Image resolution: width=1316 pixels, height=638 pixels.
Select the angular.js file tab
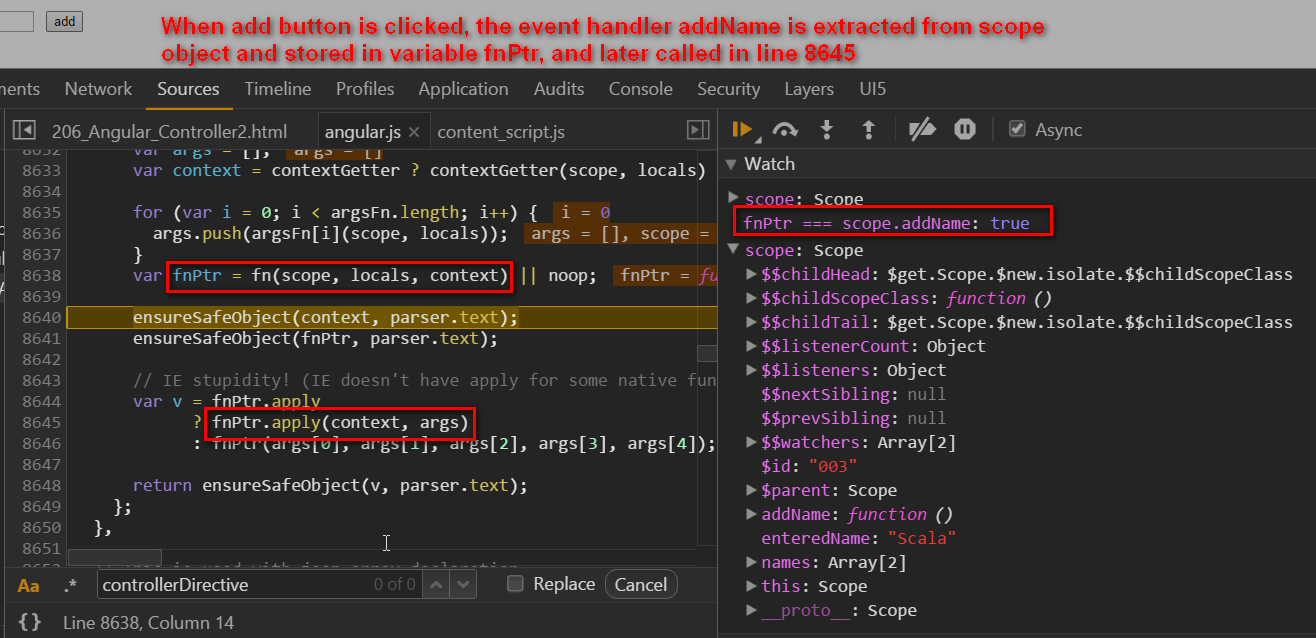click(364, 132)
